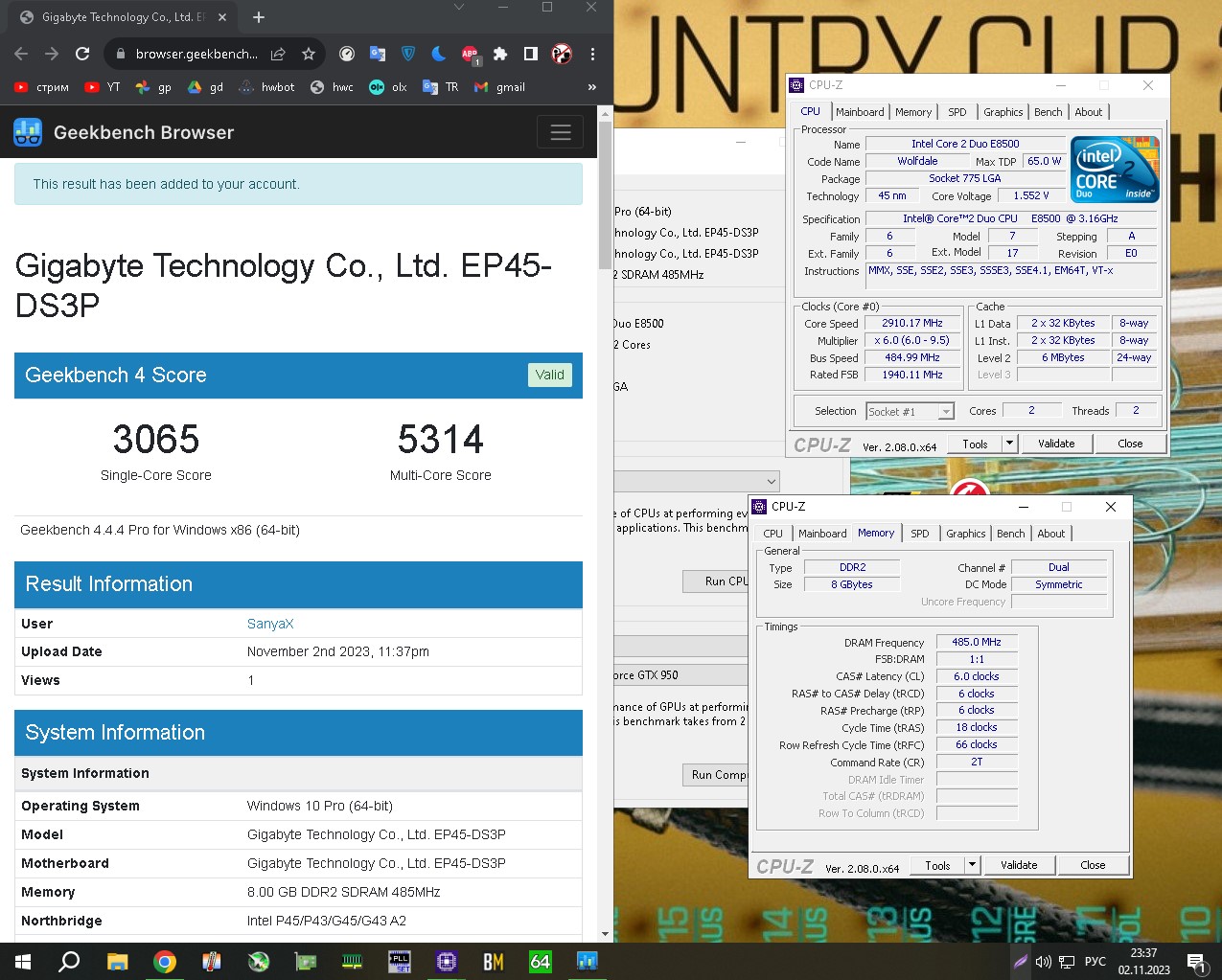Click Validate in lower CPU-Z window
Image resolution: width=1222 pixels, height=980 pixels.
click(x=1019, y=865)
